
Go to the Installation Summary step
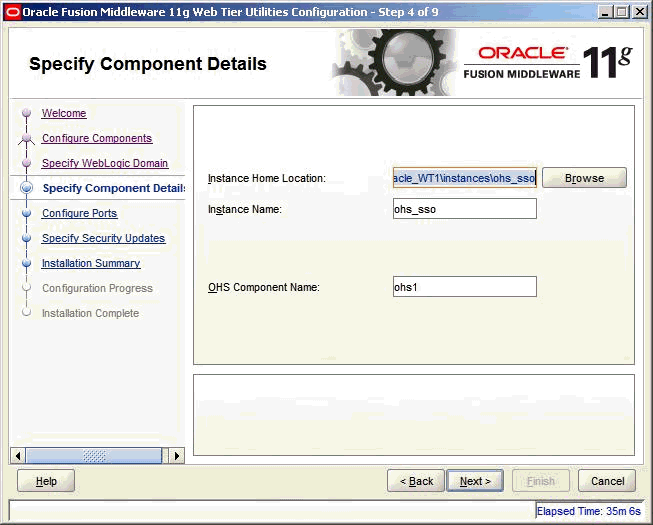pyautogui.click(x=91, y=263)
